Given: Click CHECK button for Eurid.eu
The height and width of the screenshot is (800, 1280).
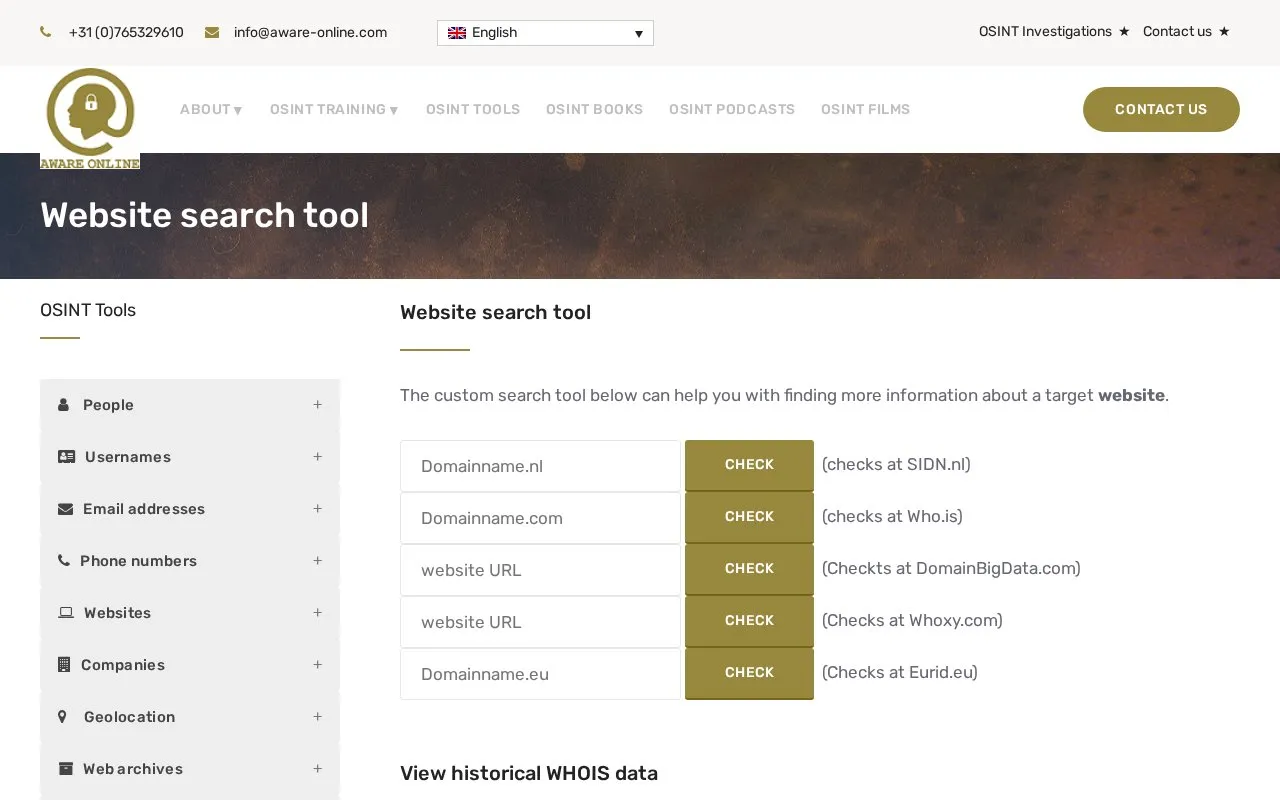Looking at the screenshot, I should (749, 673).
